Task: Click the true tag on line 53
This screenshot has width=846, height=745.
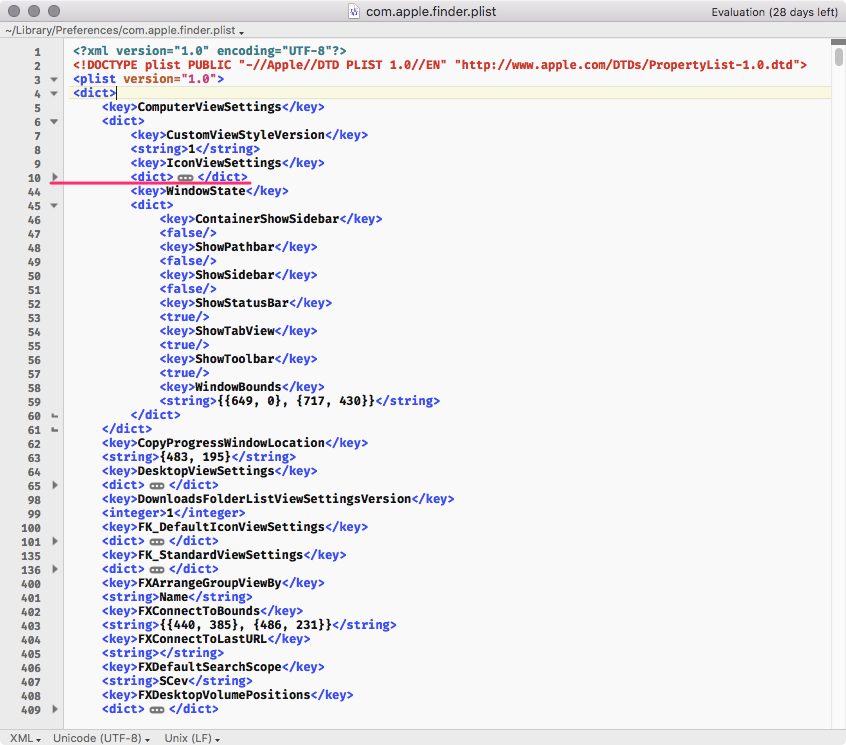Action: click(x=184, y=317)
